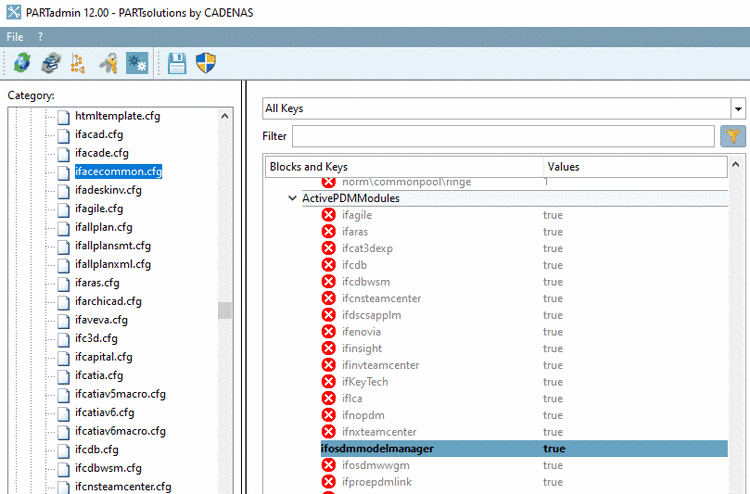Select ifacad.cfg in the category tree
The width and height of the screenshot is (750, 494).
(x=99, y=135)
